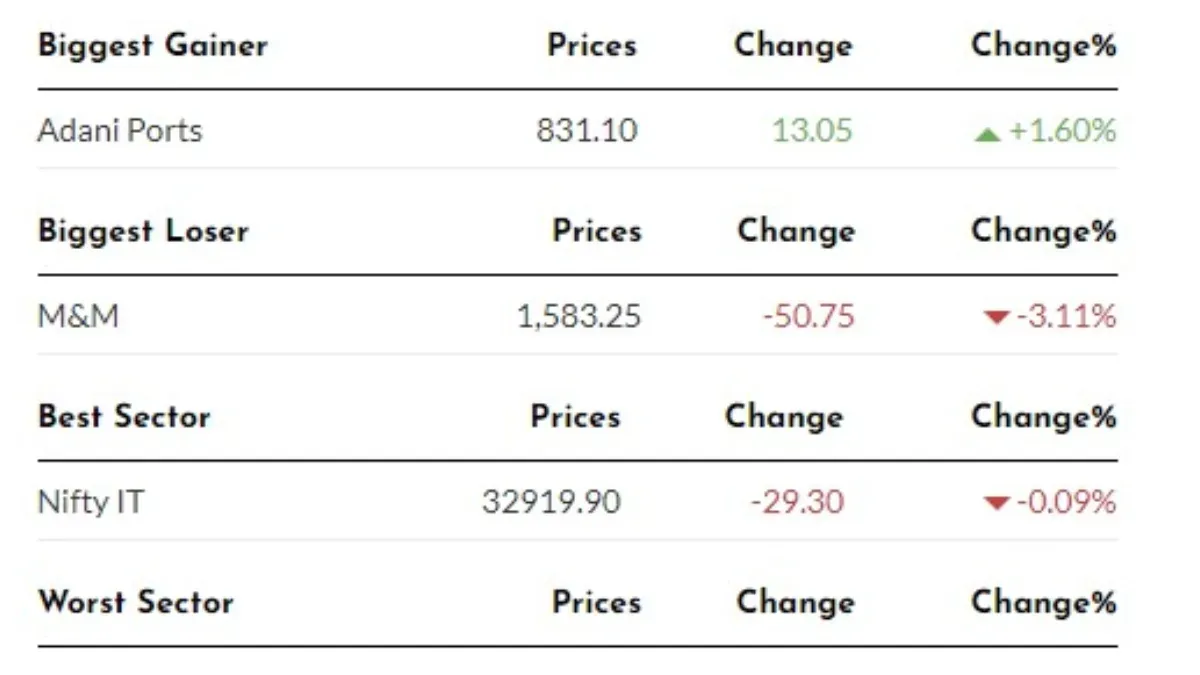Click the -3.11% percentage value

tap(1066, 316)
